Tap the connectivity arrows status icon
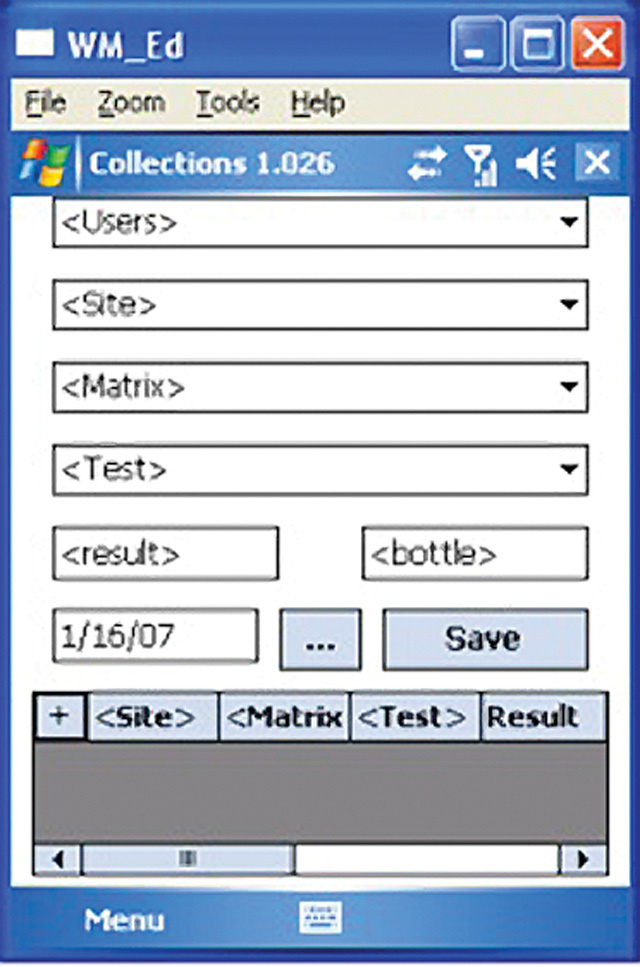Screen dimensions: 640x967 [x=427, y=163]
